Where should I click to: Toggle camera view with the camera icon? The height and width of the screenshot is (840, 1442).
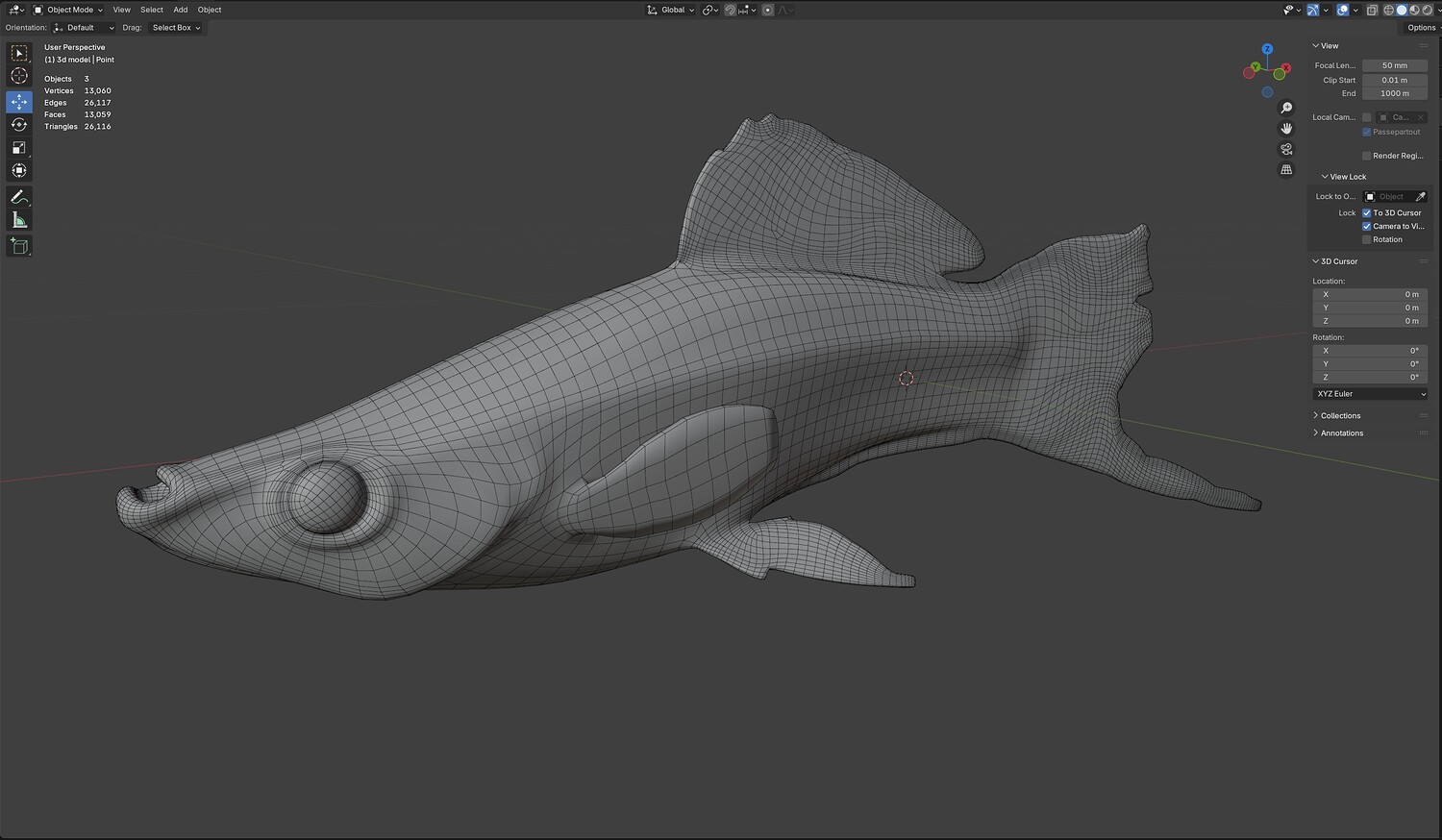(x=1286, y=149)
